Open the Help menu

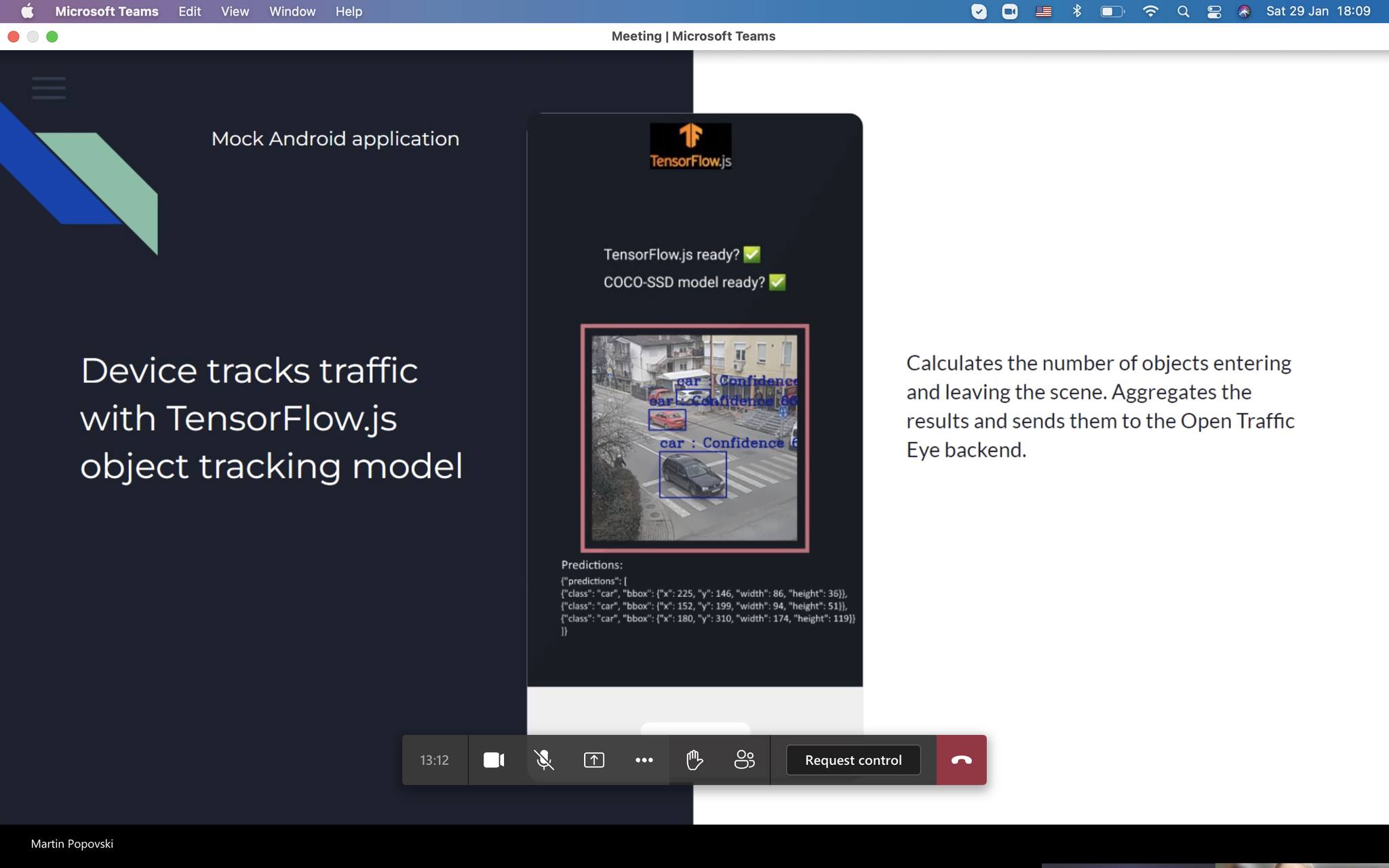[349, 12]
